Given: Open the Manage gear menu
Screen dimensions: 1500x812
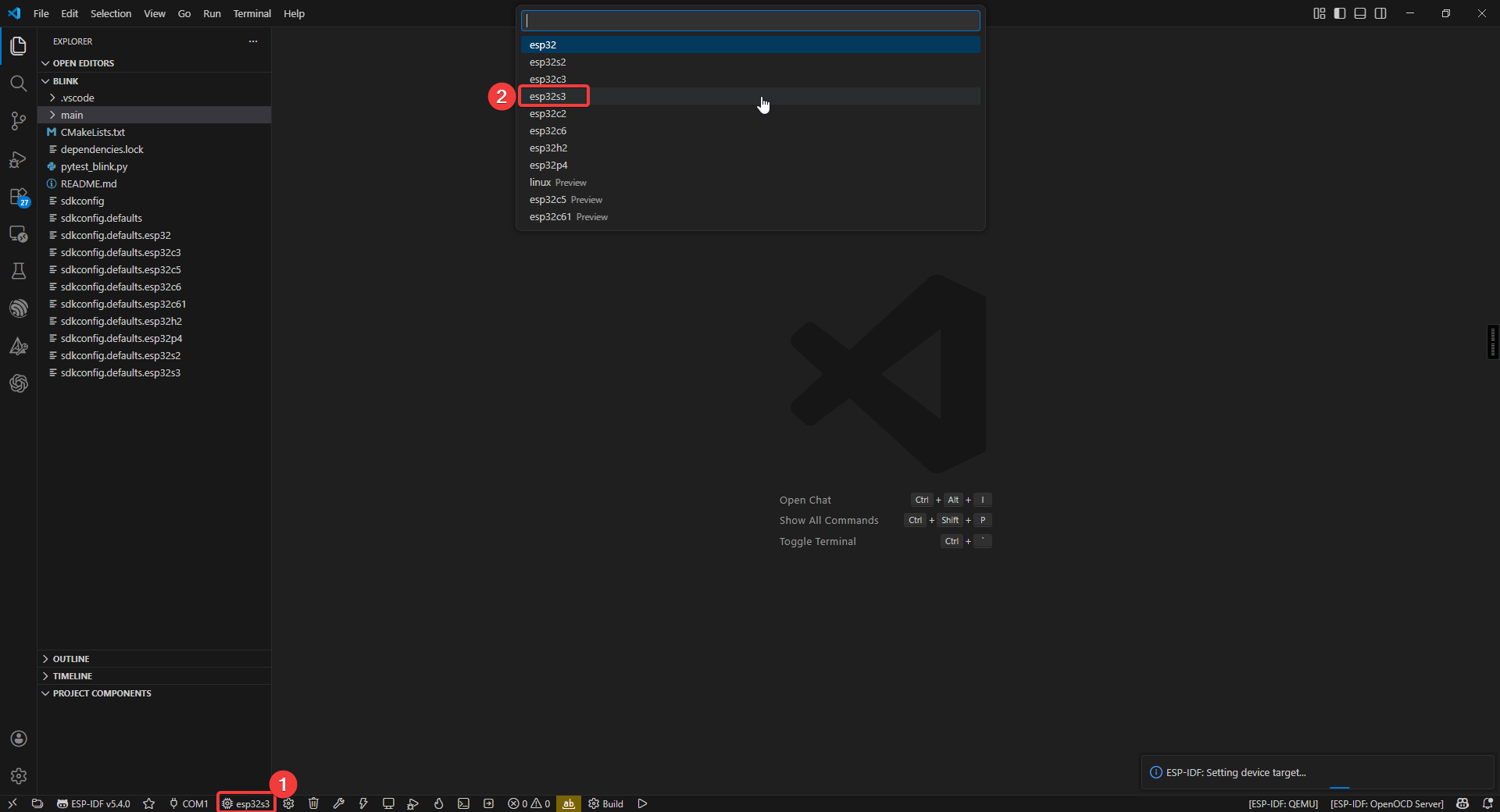Looking at the screenshot, I should point(19,776).
